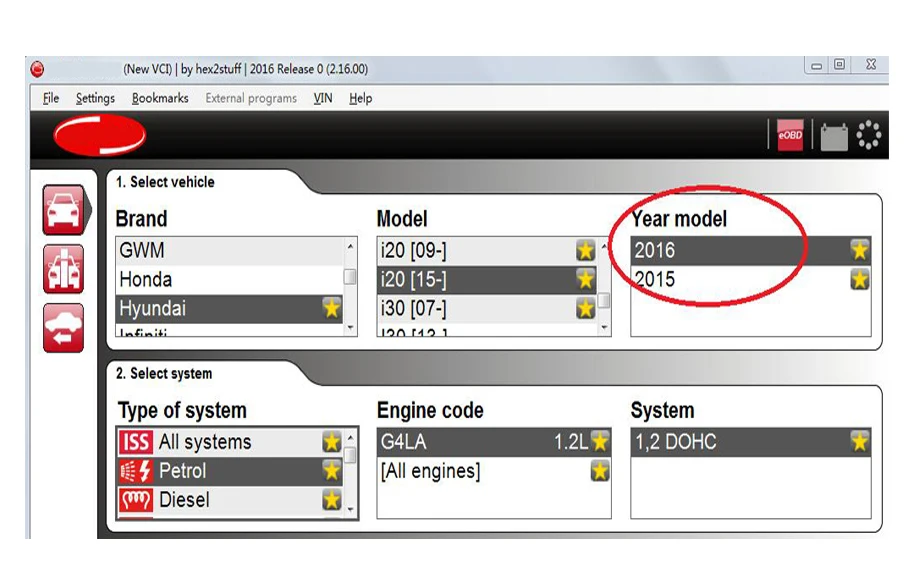This screenshot has width=917, height=581.
Task: Select 1,2 DOHC system
Action: tap(751, 442)
